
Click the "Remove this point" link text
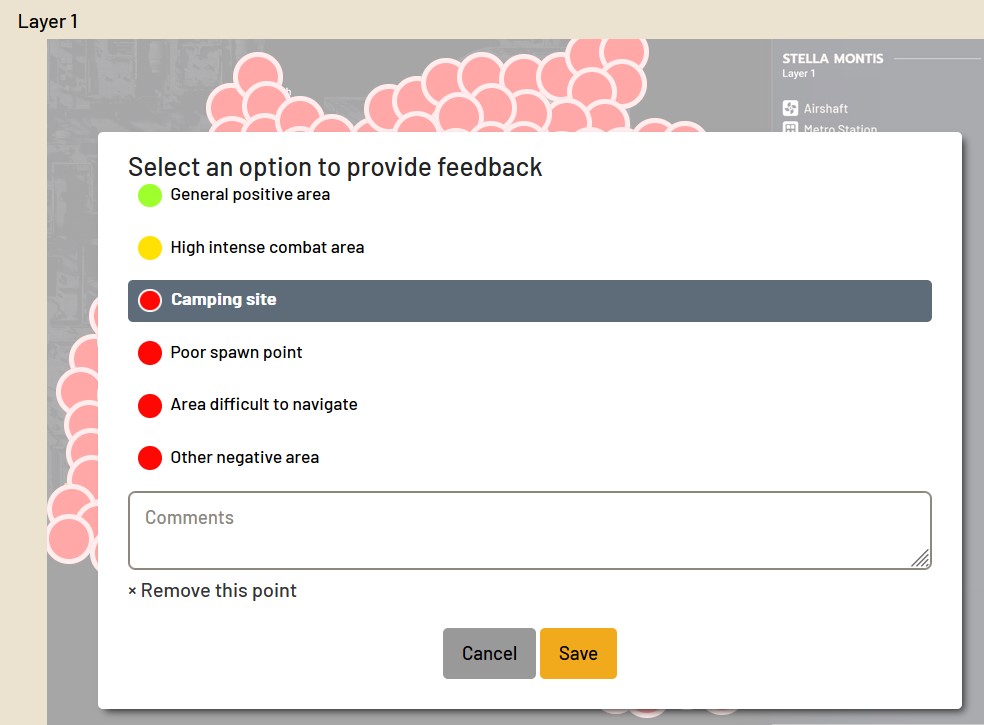[218, 591]
